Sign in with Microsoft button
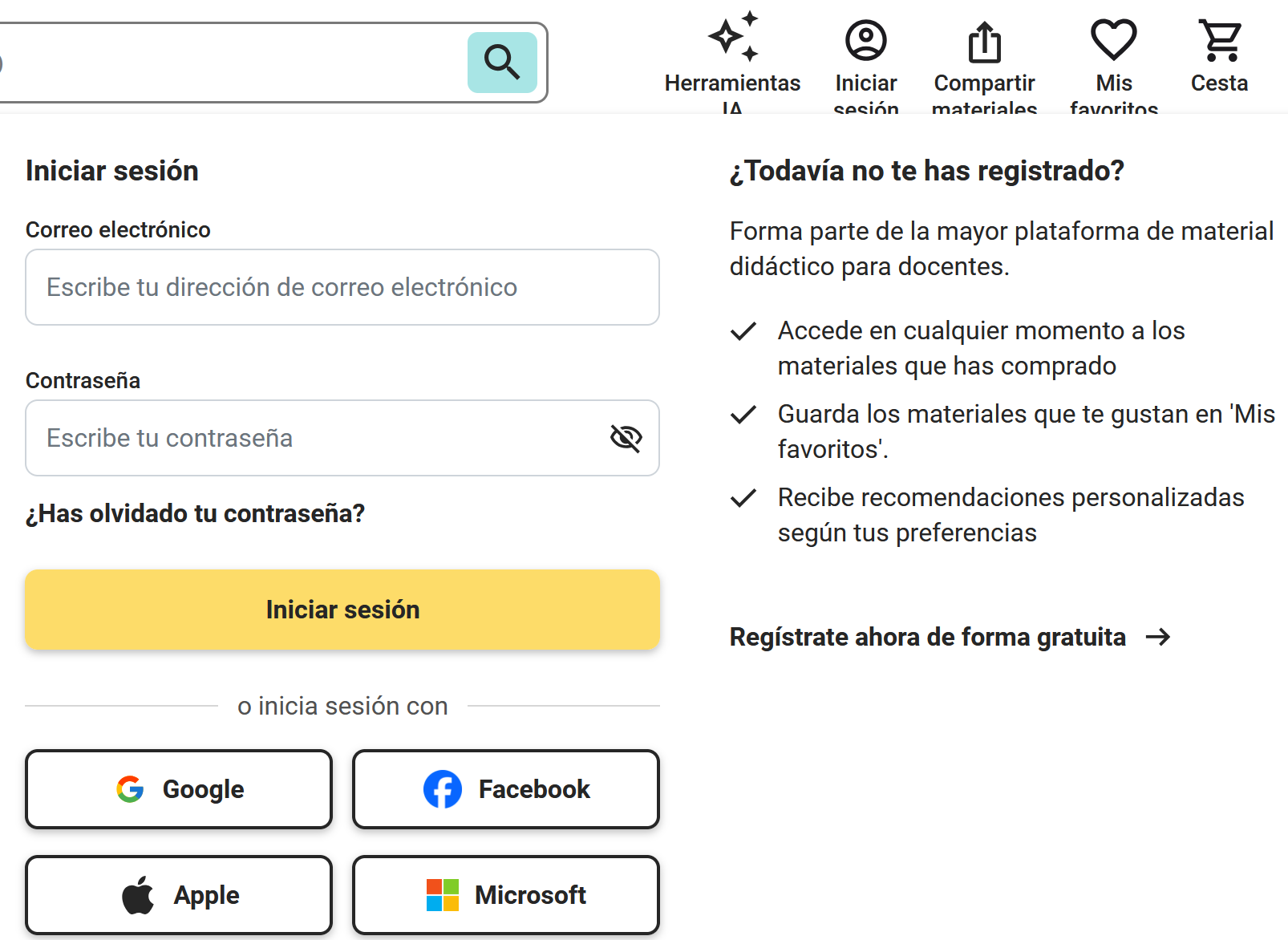The height and width of the screenshot is (940, 1288). coord(506,895)
